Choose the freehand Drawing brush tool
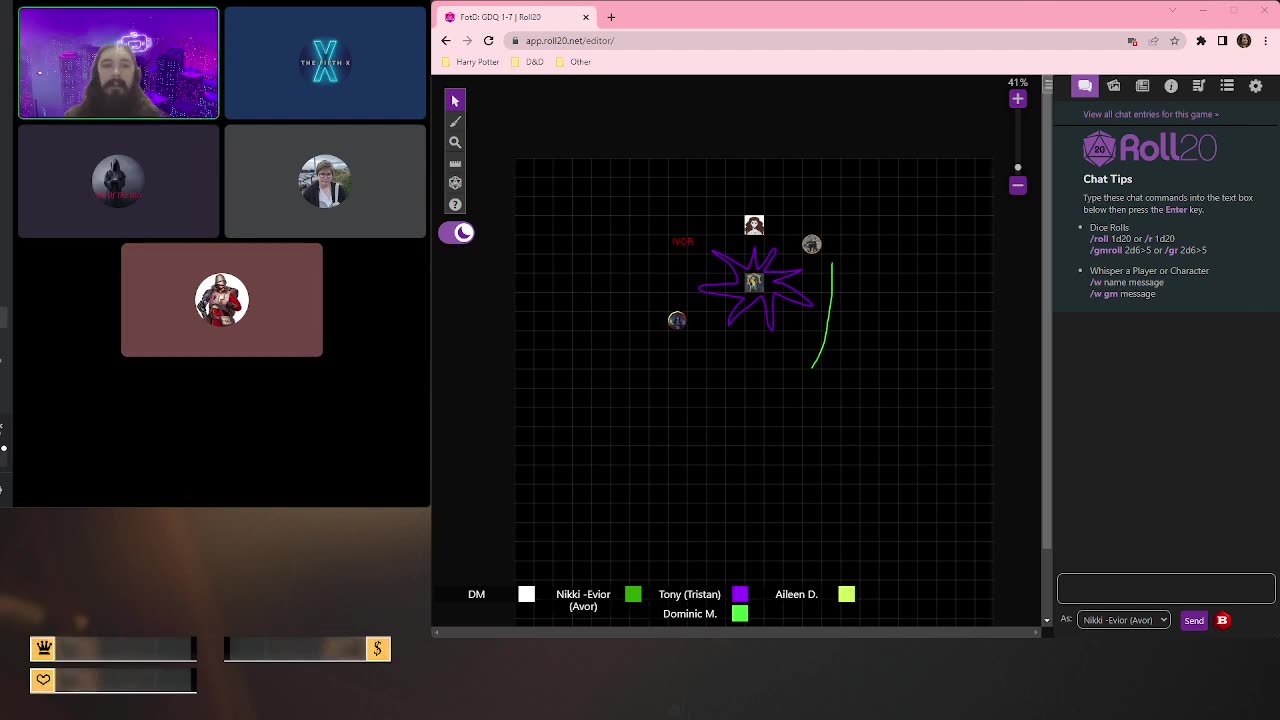The height and width of the screenshot is (720, 1280). pyautogui.click(x=455, y=122)
